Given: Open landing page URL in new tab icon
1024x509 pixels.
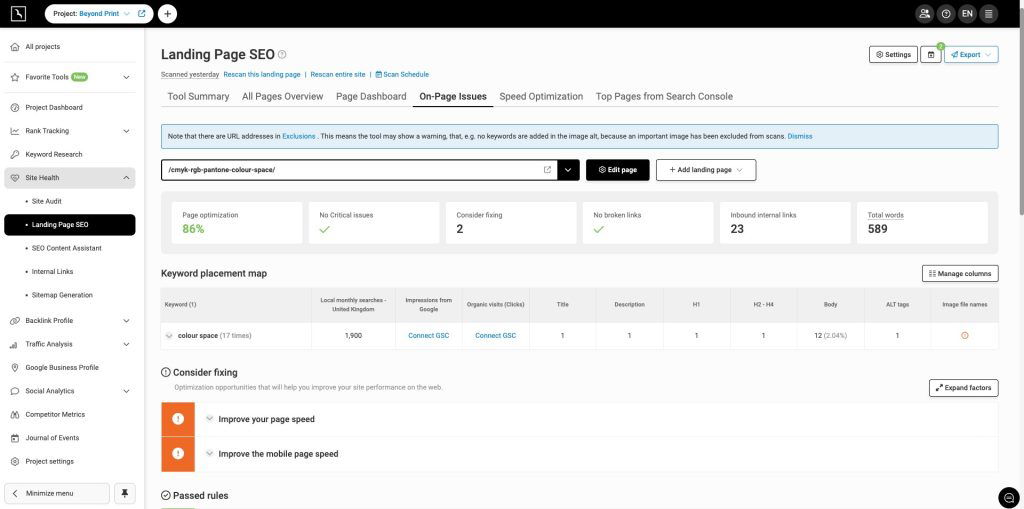Looking at the screenshot, I should [547, 170].
